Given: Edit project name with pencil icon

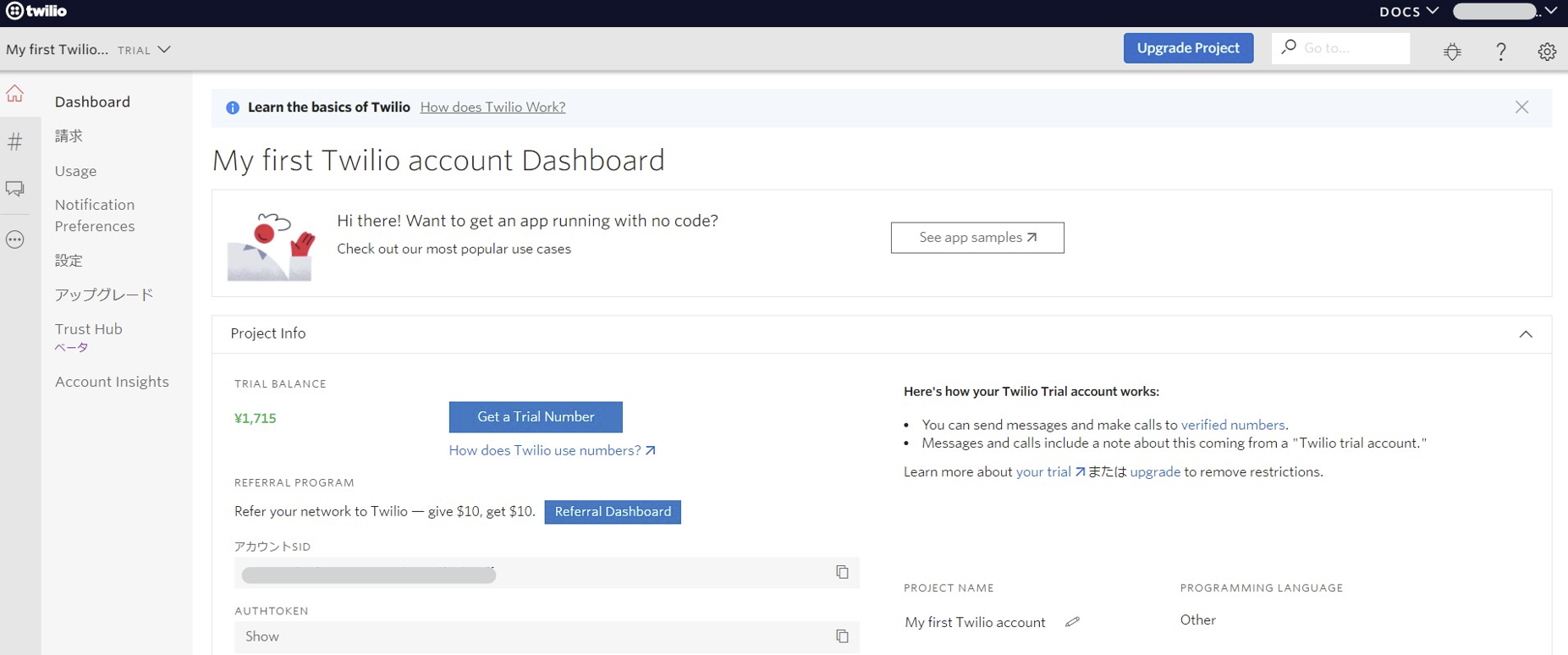Looking at the screenshot, I should point(1072,622).
